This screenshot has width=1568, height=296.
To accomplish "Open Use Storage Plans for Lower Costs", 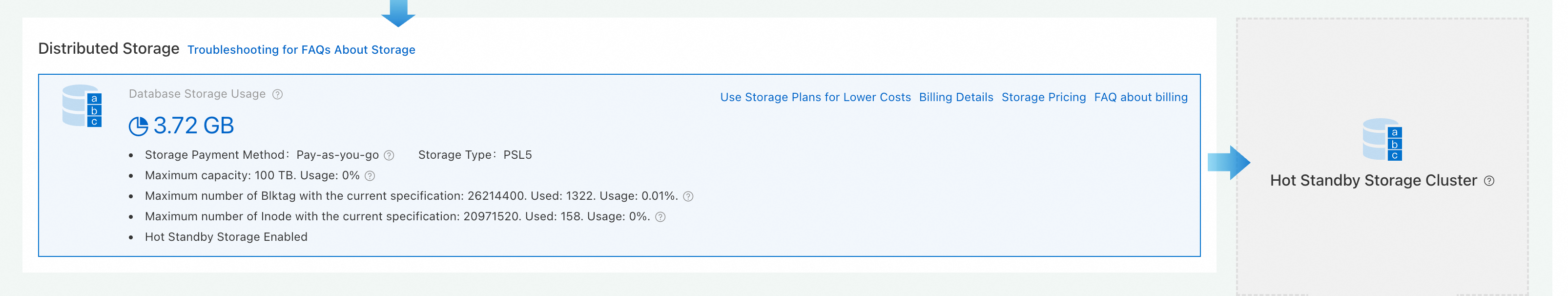I will coord(815,98).
